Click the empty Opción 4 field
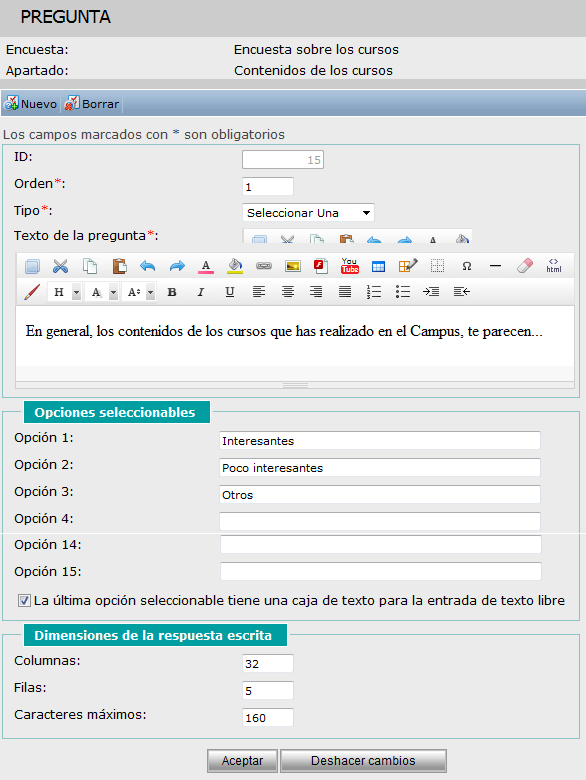 [x=380, y=521]
